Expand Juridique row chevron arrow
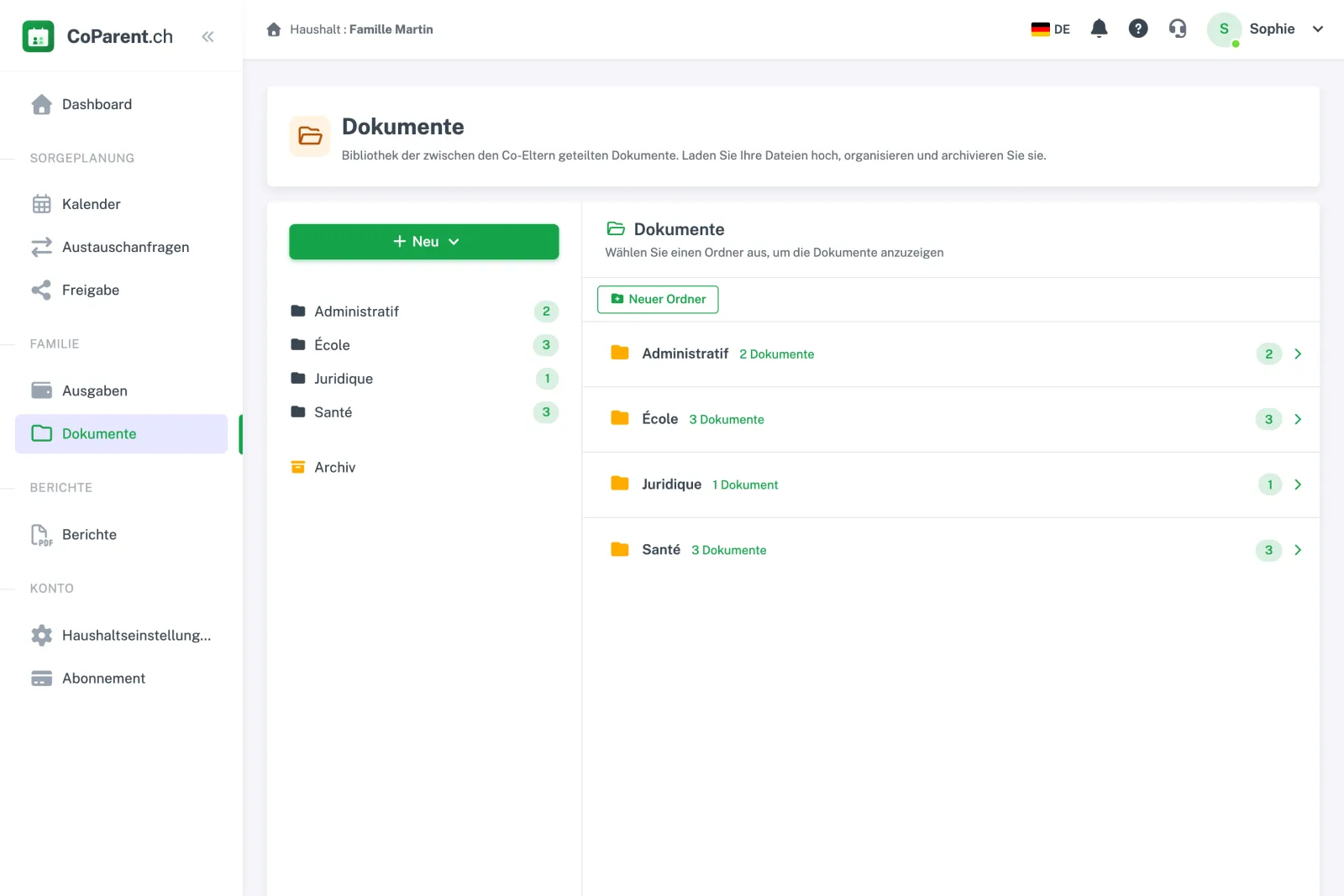Viewport: 1344px width, 896px height. (x=1298, y=485)
